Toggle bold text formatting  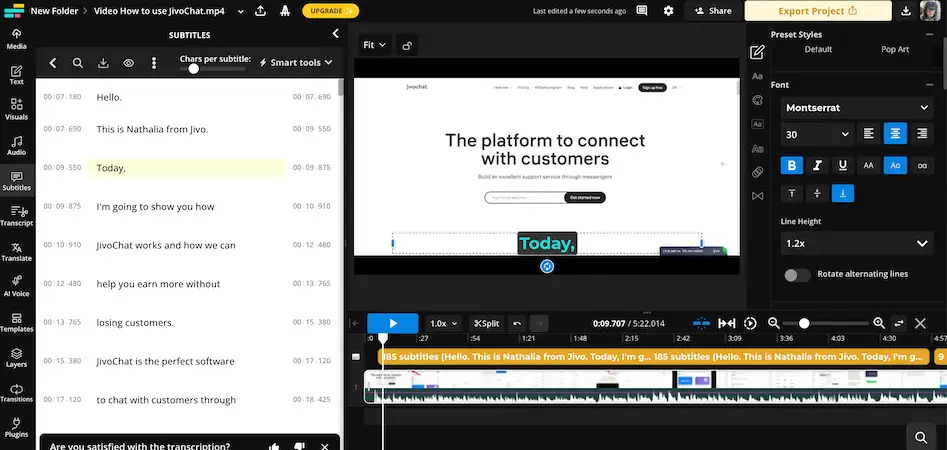click(792, 165)
